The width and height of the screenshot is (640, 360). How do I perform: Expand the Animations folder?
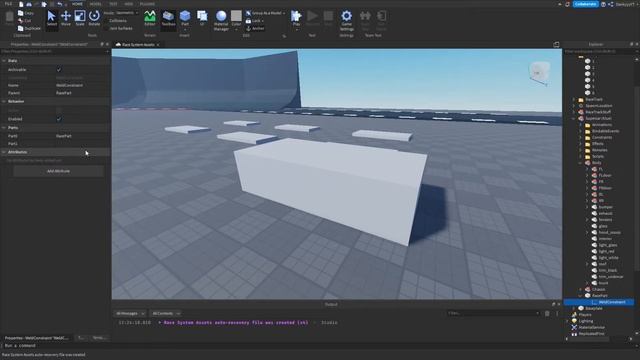tap(580, 125)
